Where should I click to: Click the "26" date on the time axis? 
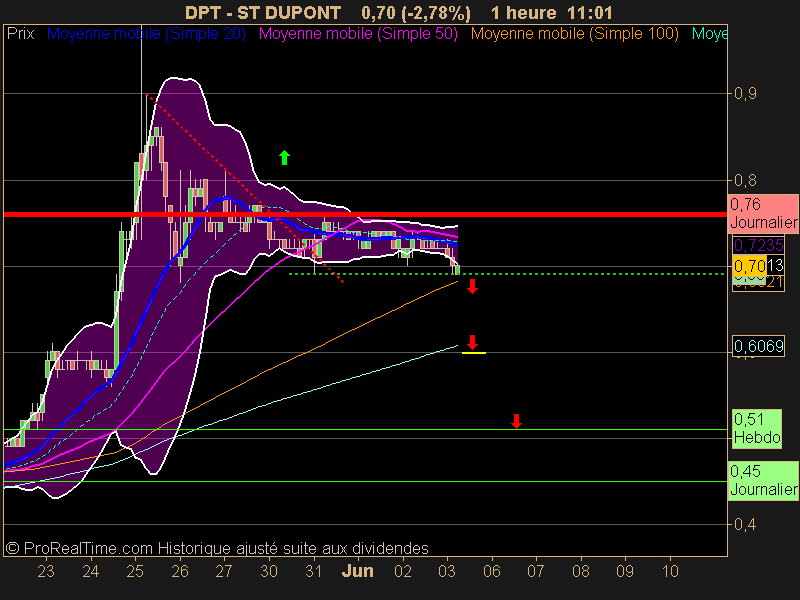tap(180, 571)
